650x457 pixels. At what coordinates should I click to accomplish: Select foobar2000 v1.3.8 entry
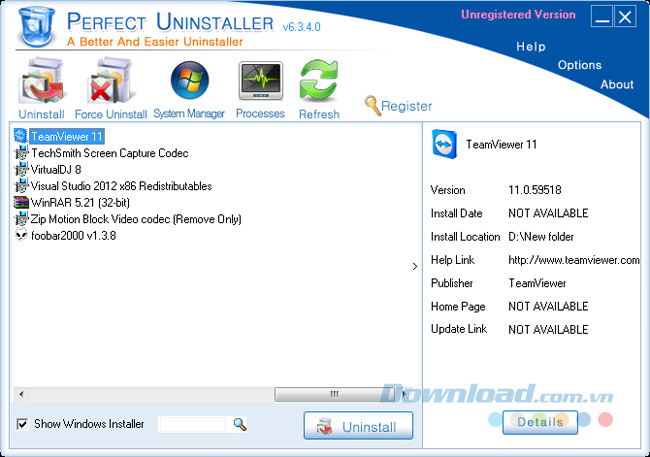pos(74,236)
